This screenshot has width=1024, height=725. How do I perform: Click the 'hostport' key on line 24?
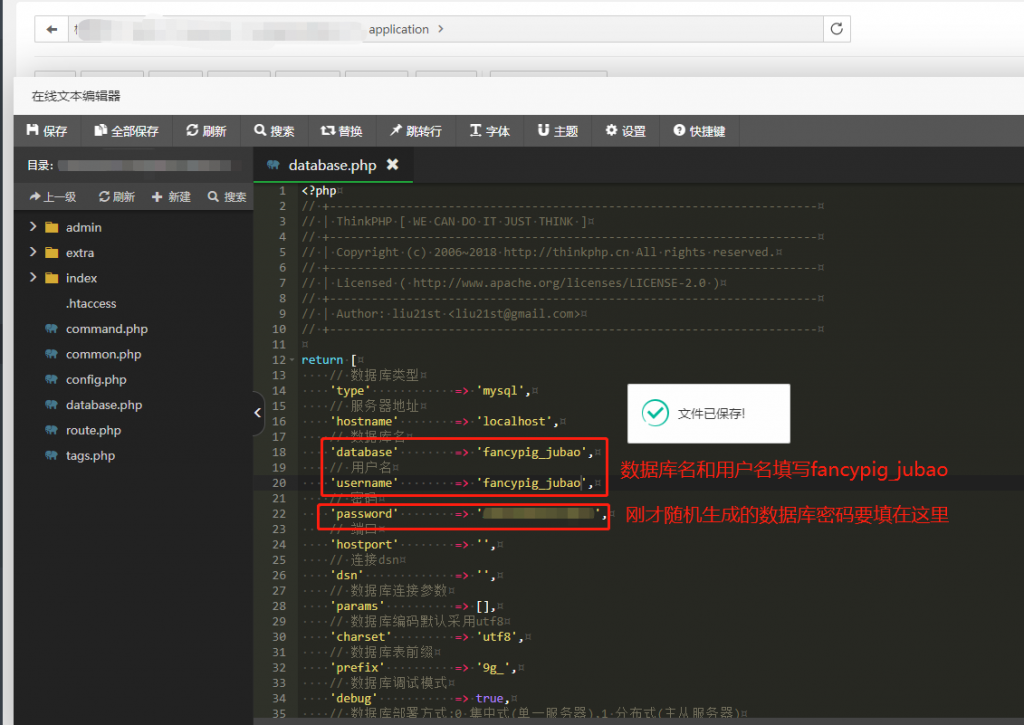tap(364, 544)
